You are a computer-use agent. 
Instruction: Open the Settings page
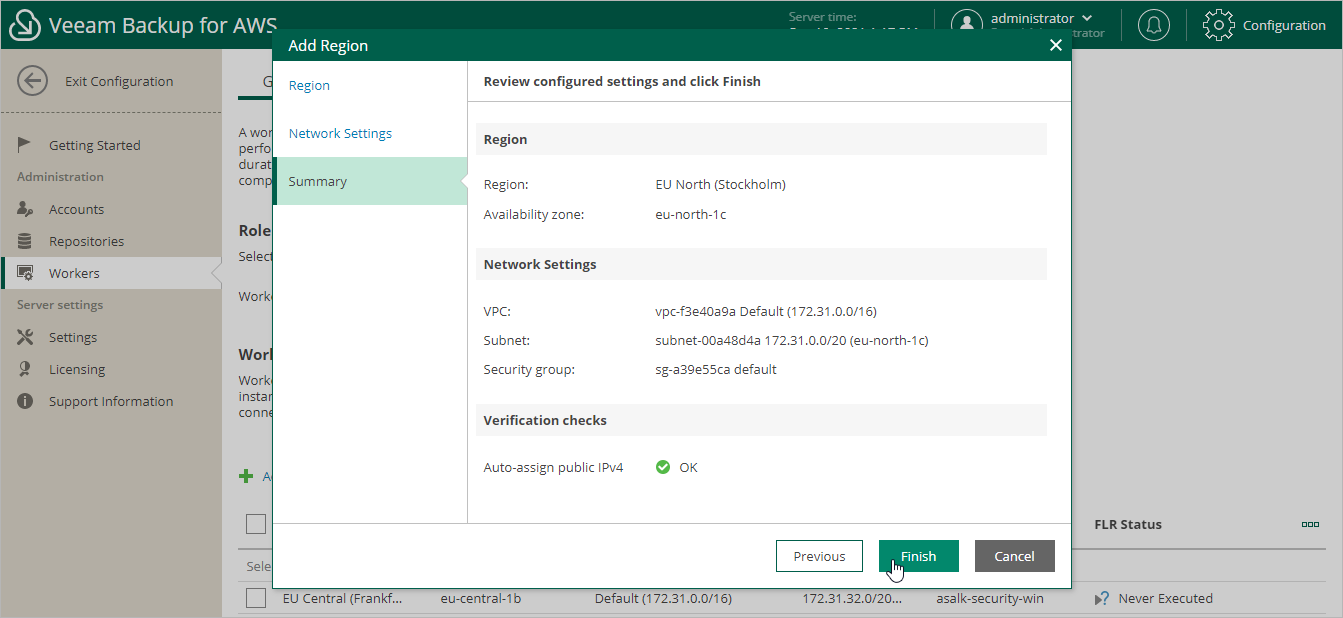pos(73,337)
